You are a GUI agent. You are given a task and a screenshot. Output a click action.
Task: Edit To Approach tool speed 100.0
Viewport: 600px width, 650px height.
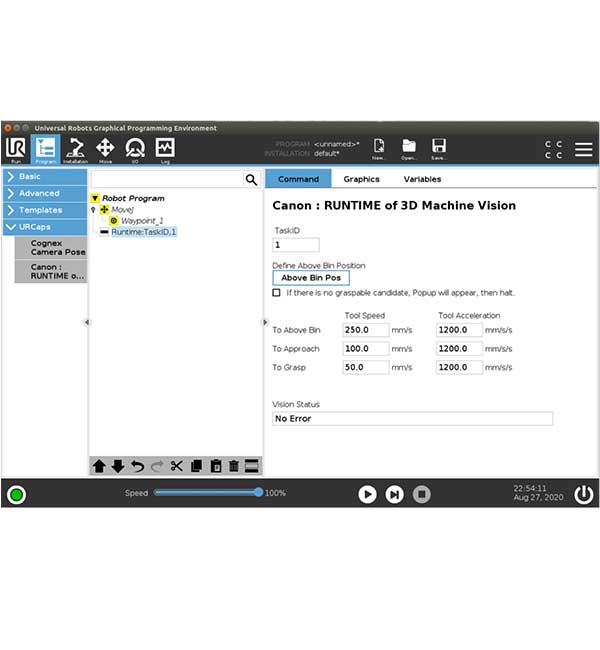(366, 349)
